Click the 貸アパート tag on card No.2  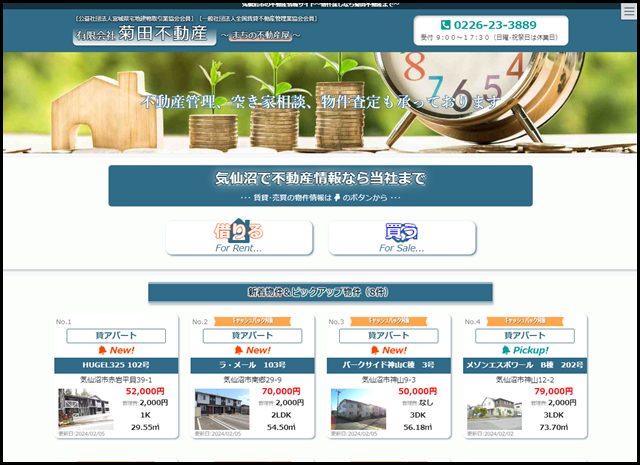coord(252,336)
